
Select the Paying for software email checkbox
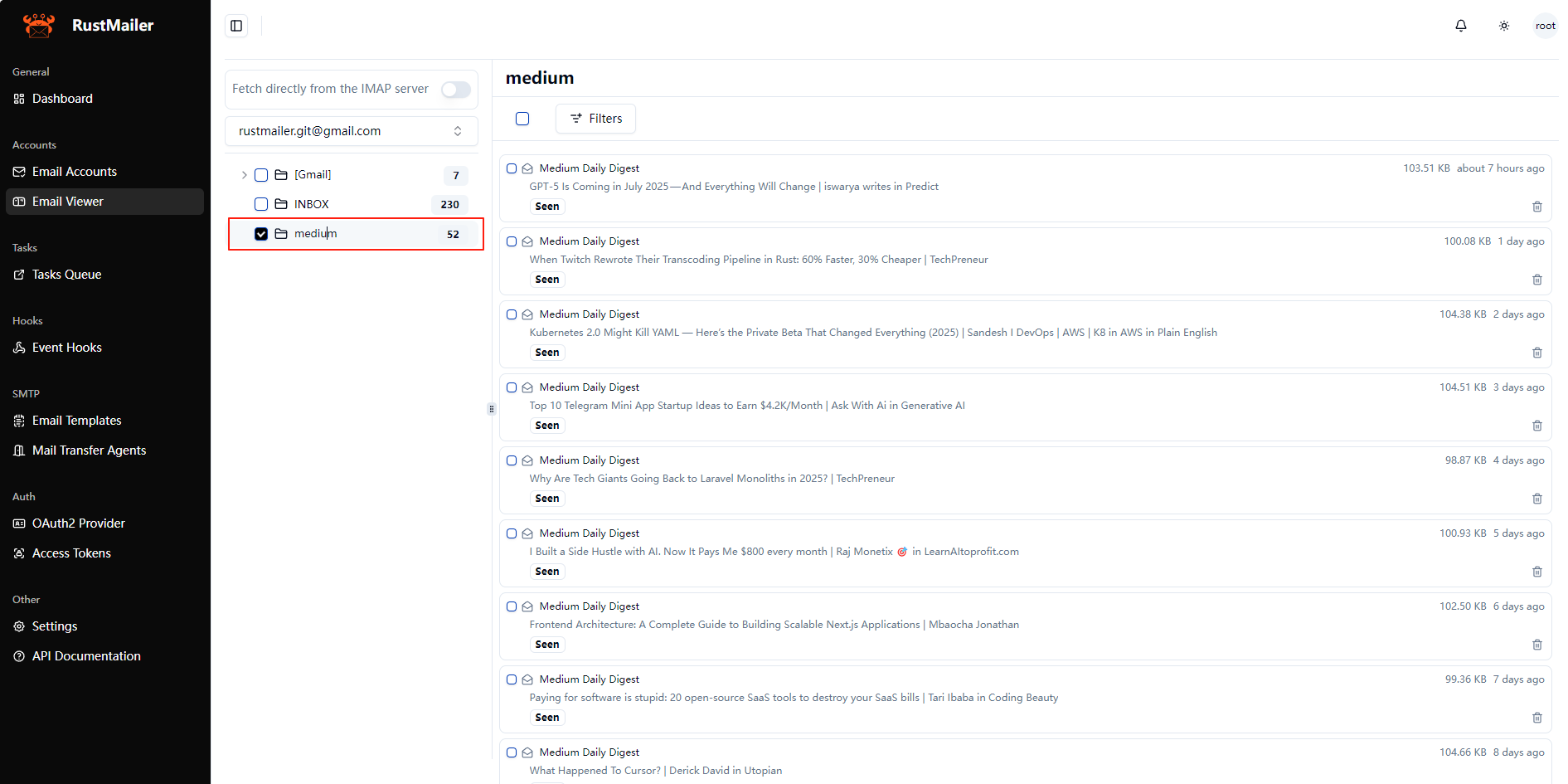[x=512, y=679]
